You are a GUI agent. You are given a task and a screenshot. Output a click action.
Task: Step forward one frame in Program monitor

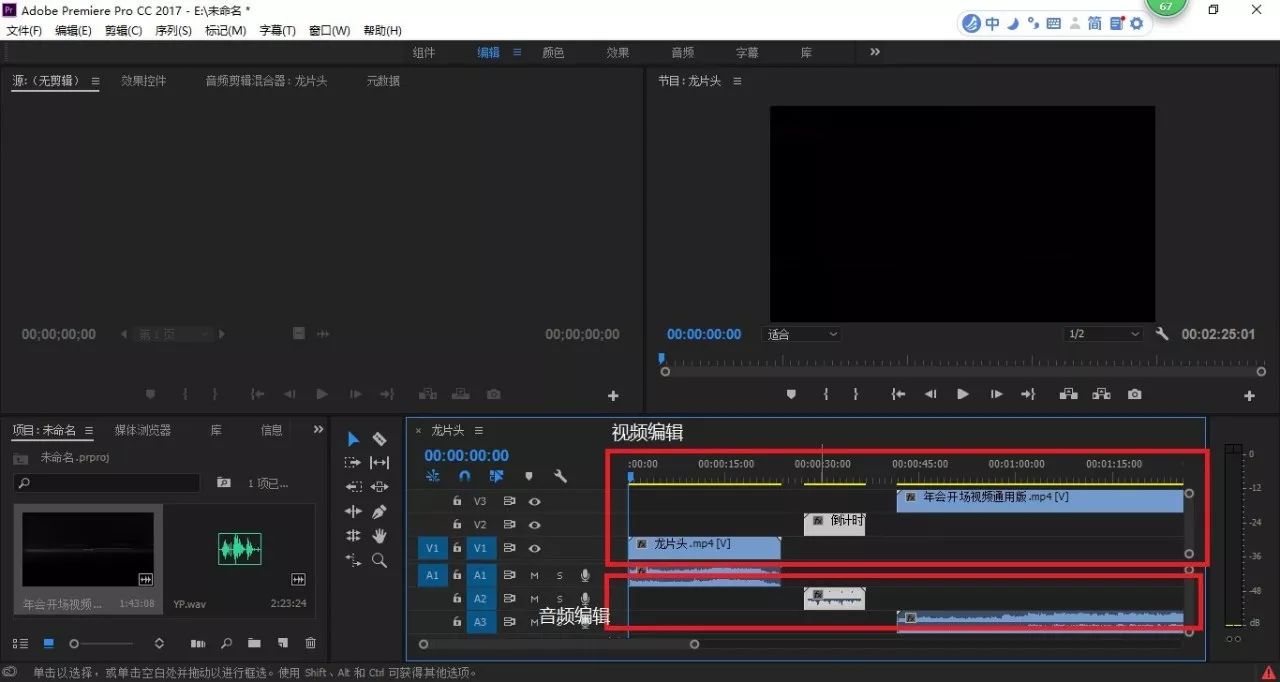tap(996, 394)
